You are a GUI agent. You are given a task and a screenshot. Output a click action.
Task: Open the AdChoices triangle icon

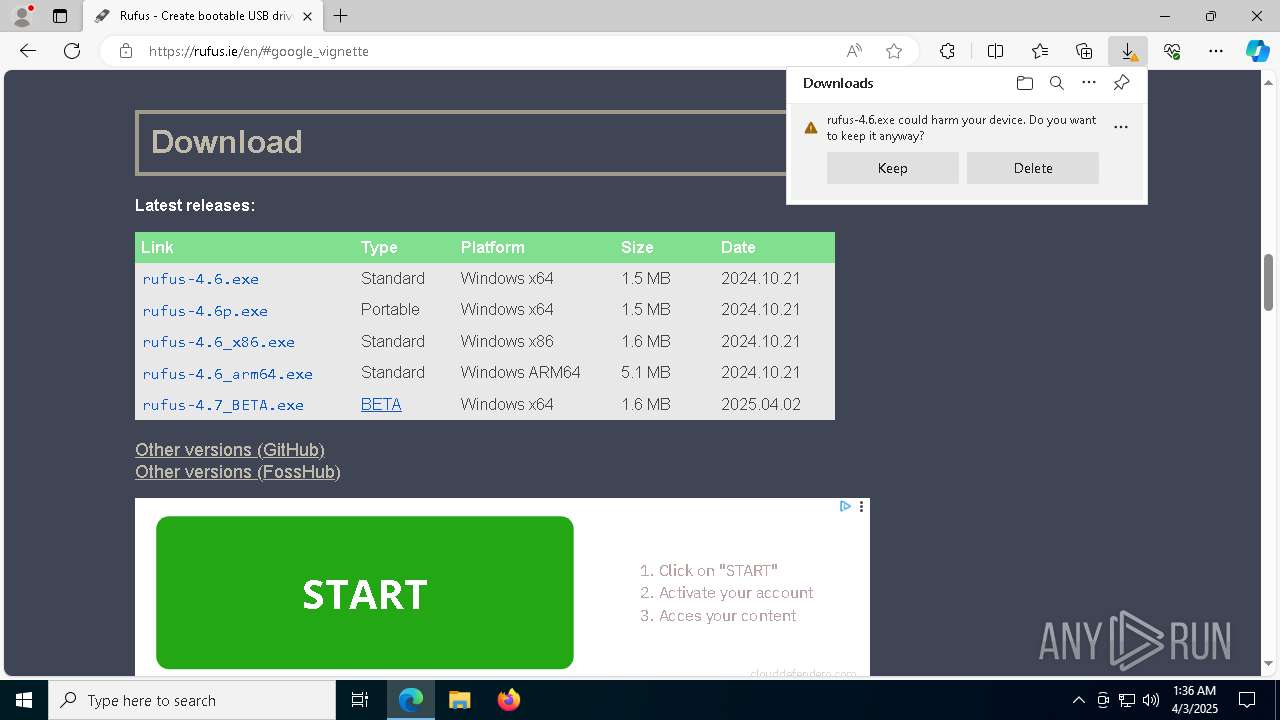coord(845,506)
